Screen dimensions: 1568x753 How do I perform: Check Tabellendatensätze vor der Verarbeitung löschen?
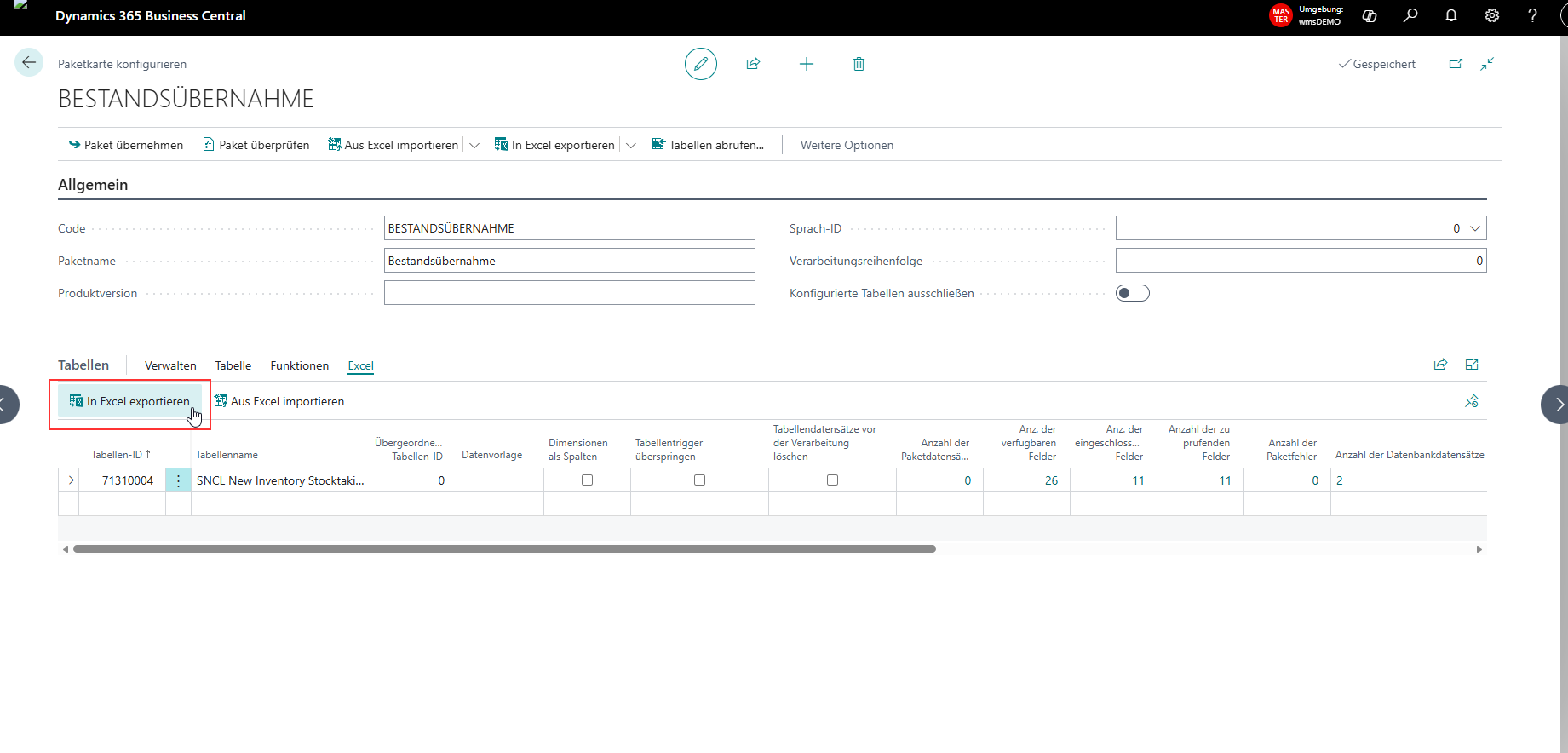pos(832,480)
